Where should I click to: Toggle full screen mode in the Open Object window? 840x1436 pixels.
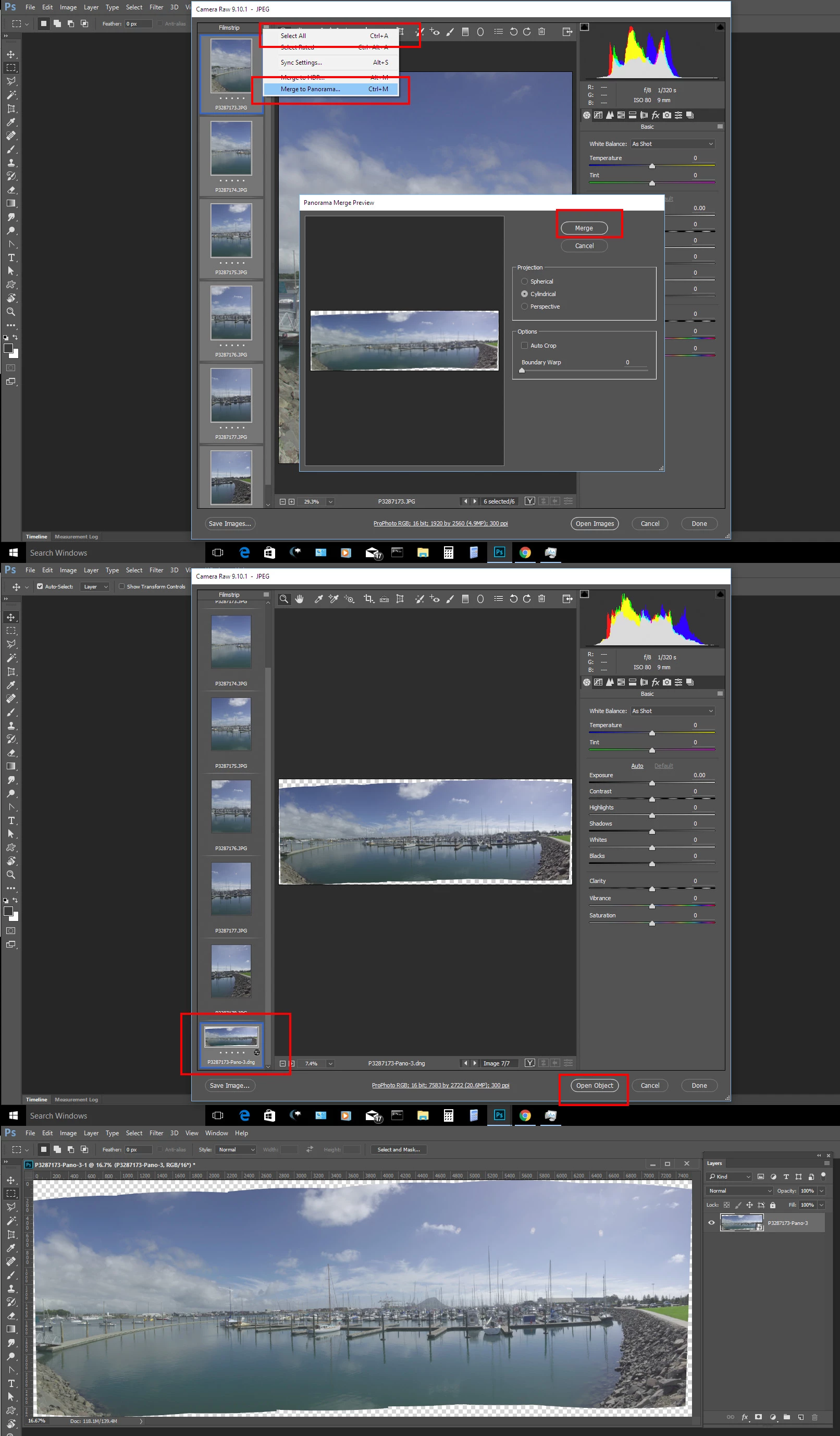(x=567, y=599)
